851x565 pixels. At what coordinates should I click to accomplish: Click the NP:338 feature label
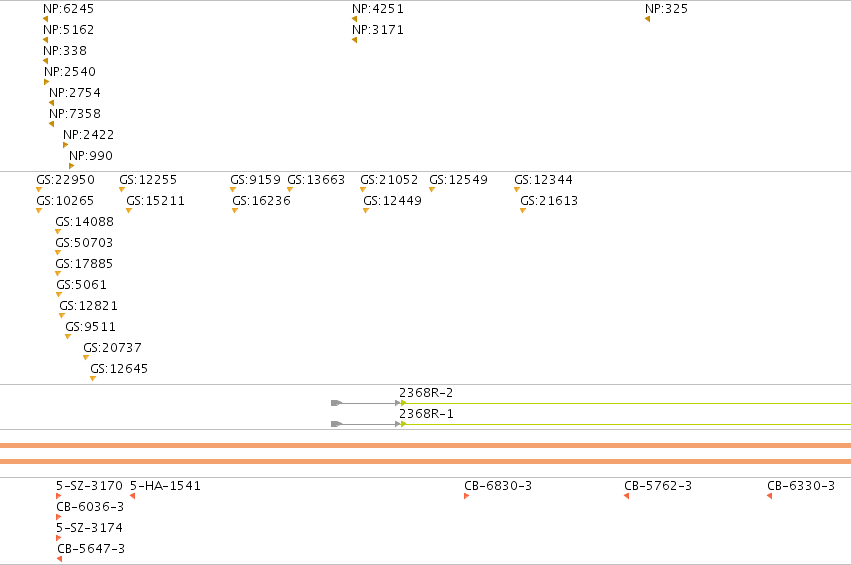[65, 51]
